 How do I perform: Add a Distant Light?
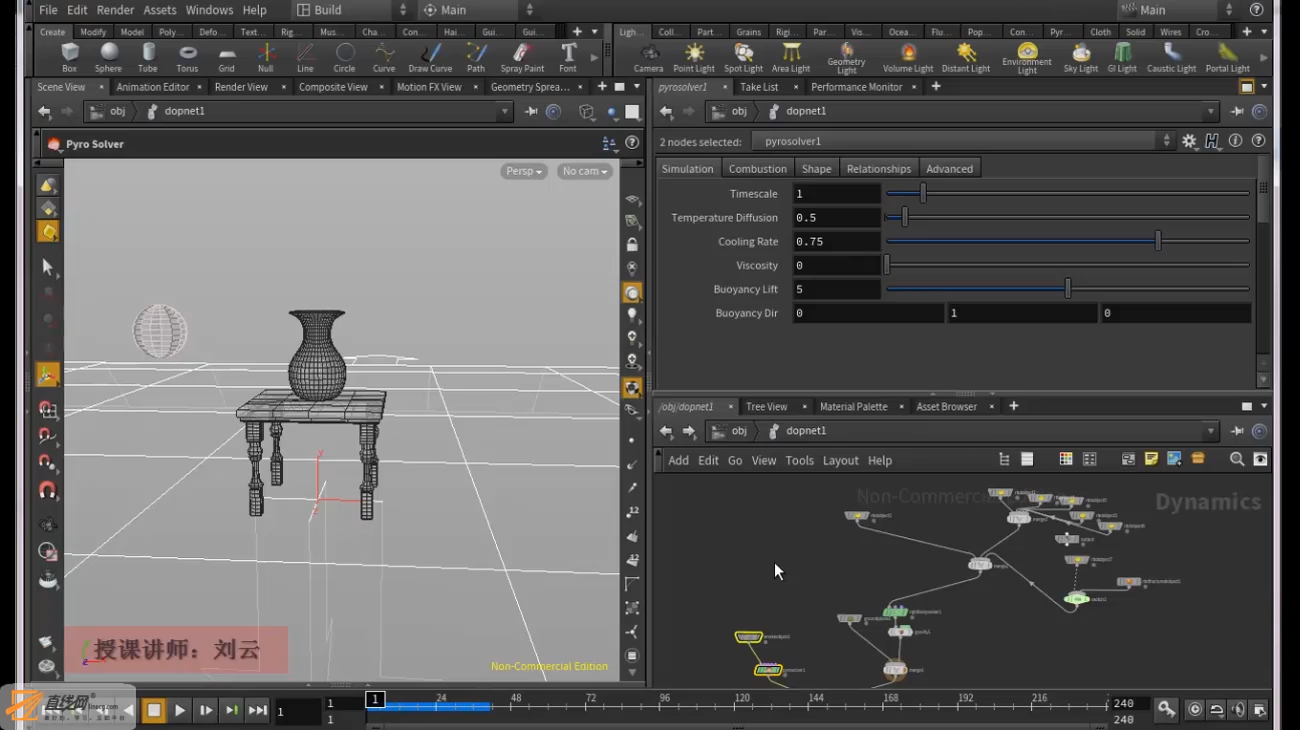coord(966,57)
